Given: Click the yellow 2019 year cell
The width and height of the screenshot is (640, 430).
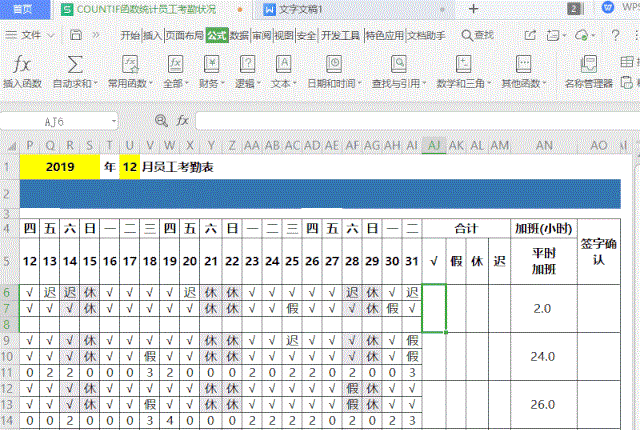Looking at the screenshot, I should pyautogui.click(x=60, y=166).
